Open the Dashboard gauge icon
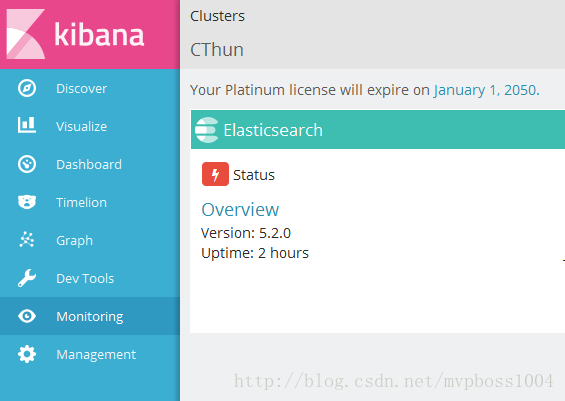This screenshot has height=401, width=565. click(27, 164)
